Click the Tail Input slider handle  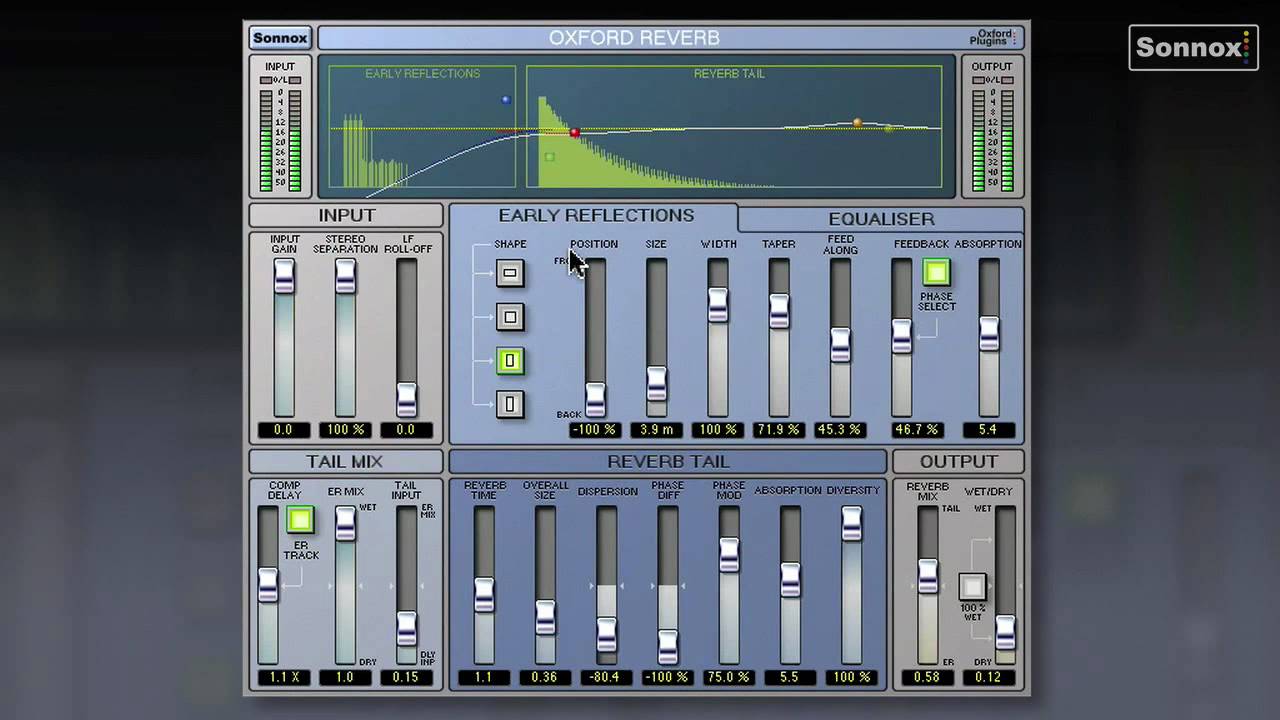click(406, 629)
